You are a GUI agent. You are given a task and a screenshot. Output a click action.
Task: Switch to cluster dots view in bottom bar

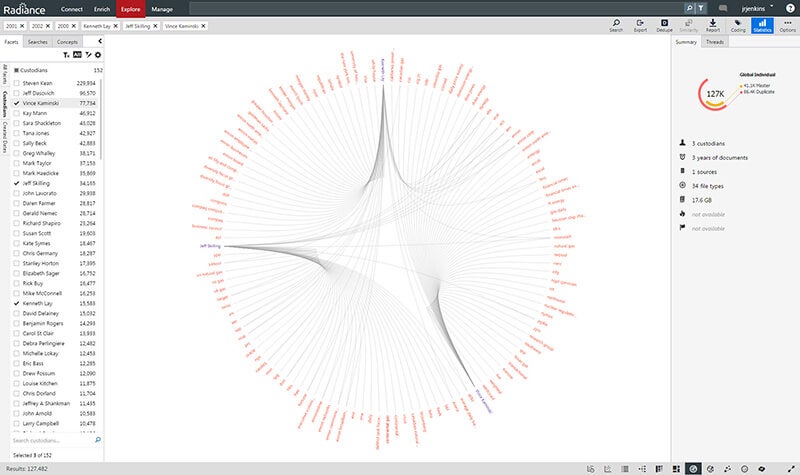click(x=728, y=468)
